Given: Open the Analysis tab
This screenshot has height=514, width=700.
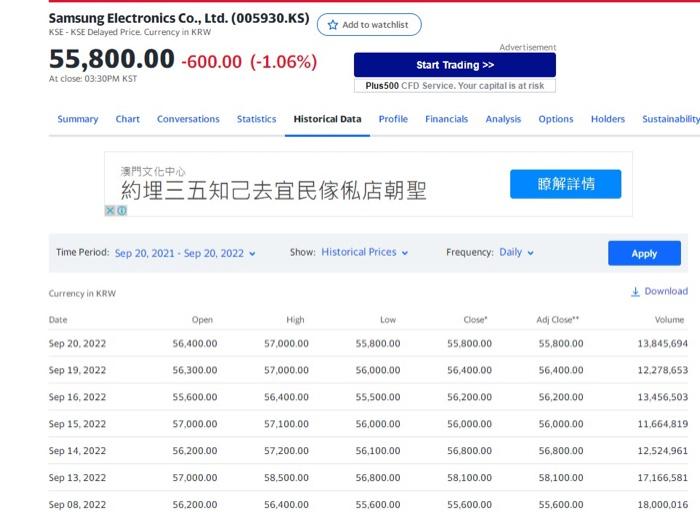Looking at the screenshot, I should click(503, 119).
